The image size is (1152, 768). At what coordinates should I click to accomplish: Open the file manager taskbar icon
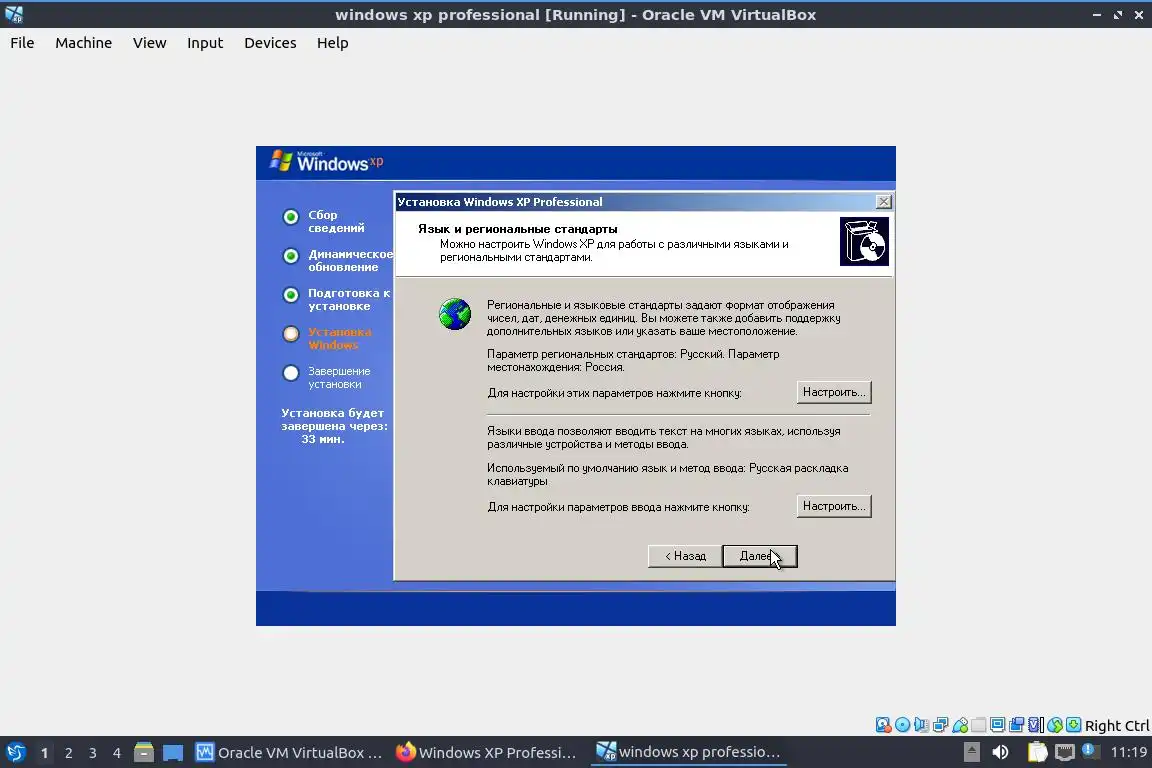(144, 753)
